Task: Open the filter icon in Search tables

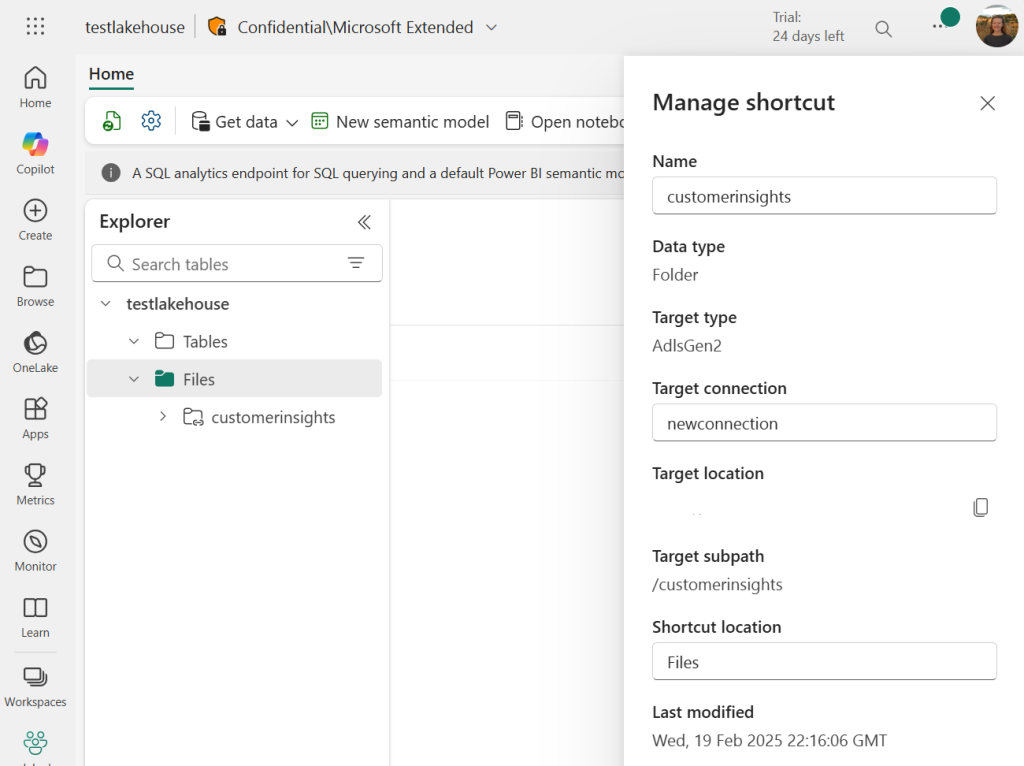Action: pyautogui.click(x=356, y=263)
